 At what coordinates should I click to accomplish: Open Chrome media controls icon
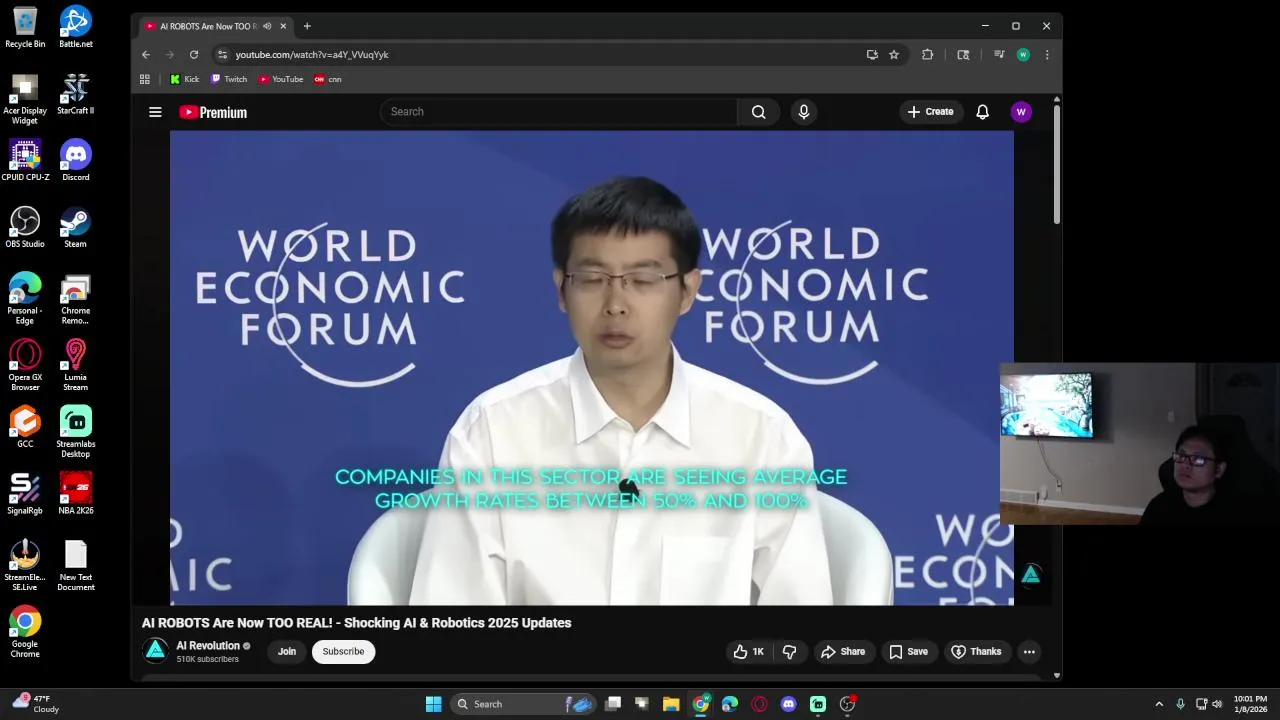point(998,55)
